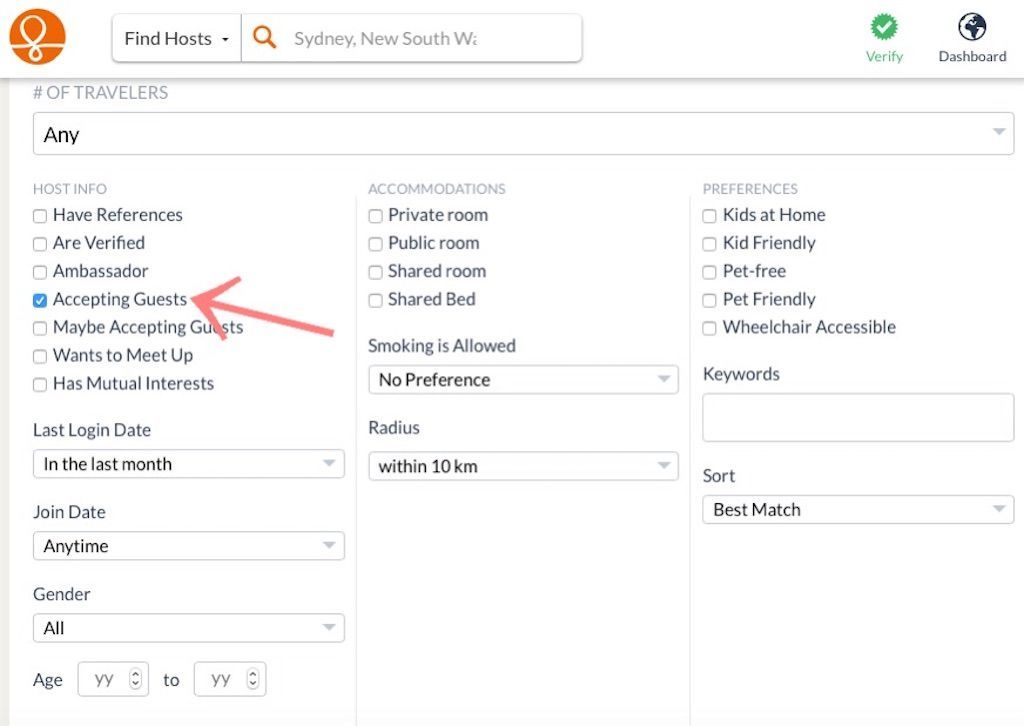Open the Gender dropdown
Image resolution: width=1024 pixels, height=726 pixels.
pos(189,628)
